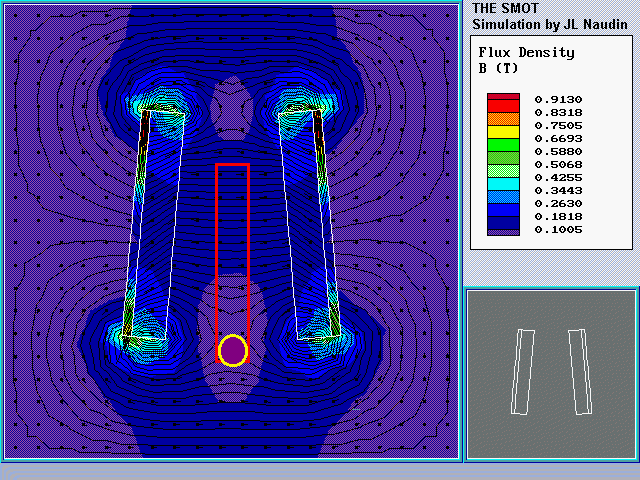Click the 'B (T)' unit label
This screenshot has height=480, width=640.
[x=498, y=68]
